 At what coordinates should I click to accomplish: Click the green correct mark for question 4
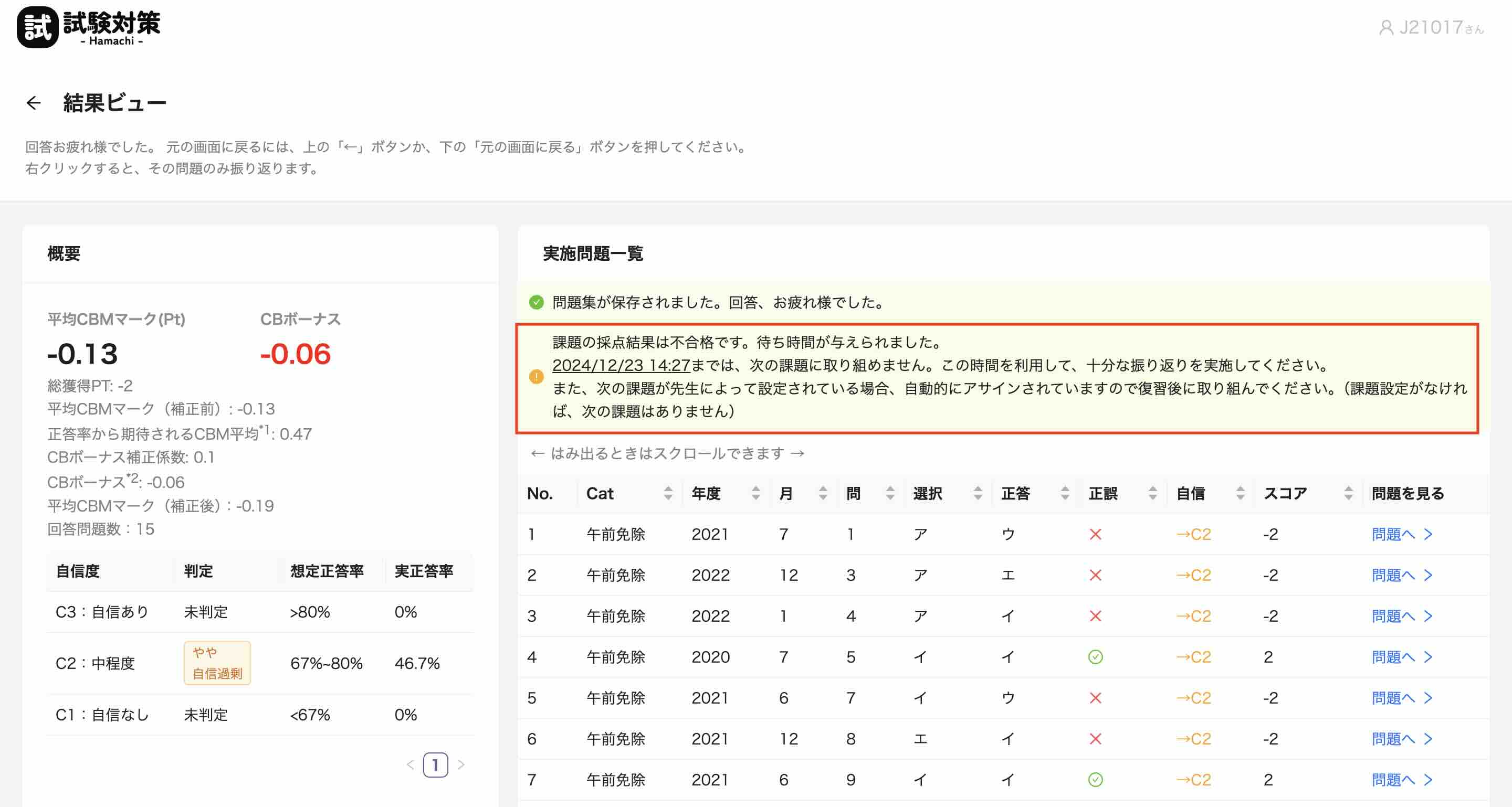pos(1095,657)
